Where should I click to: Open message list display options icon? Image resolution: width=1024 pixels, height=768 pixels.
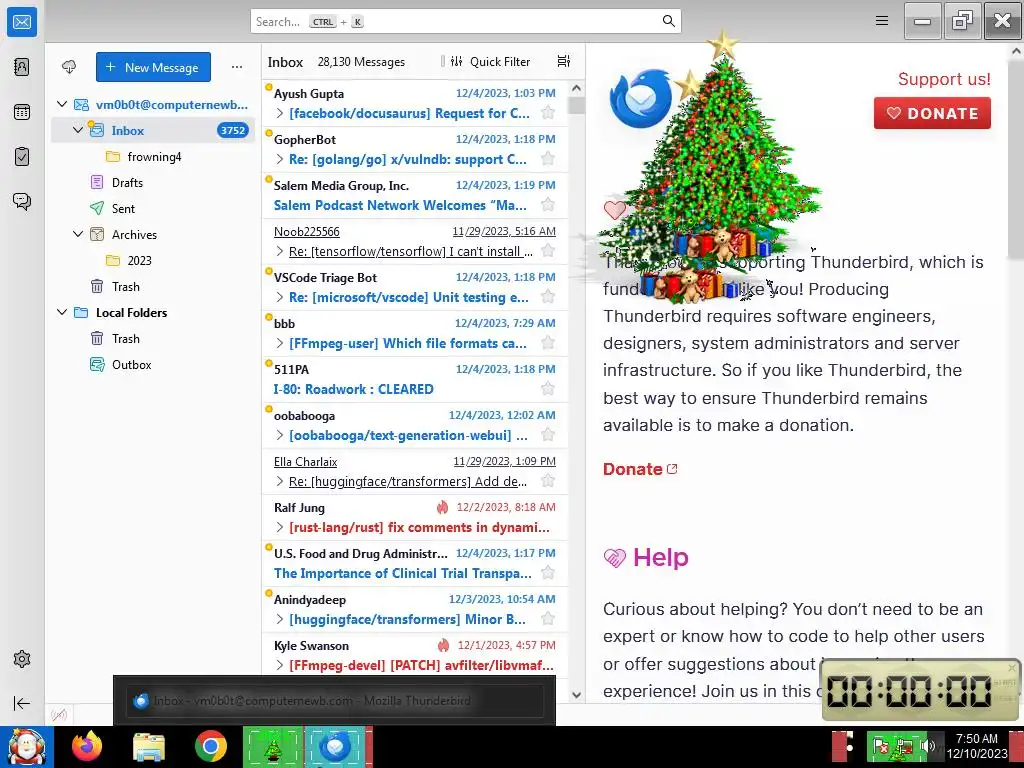[564, 61]
